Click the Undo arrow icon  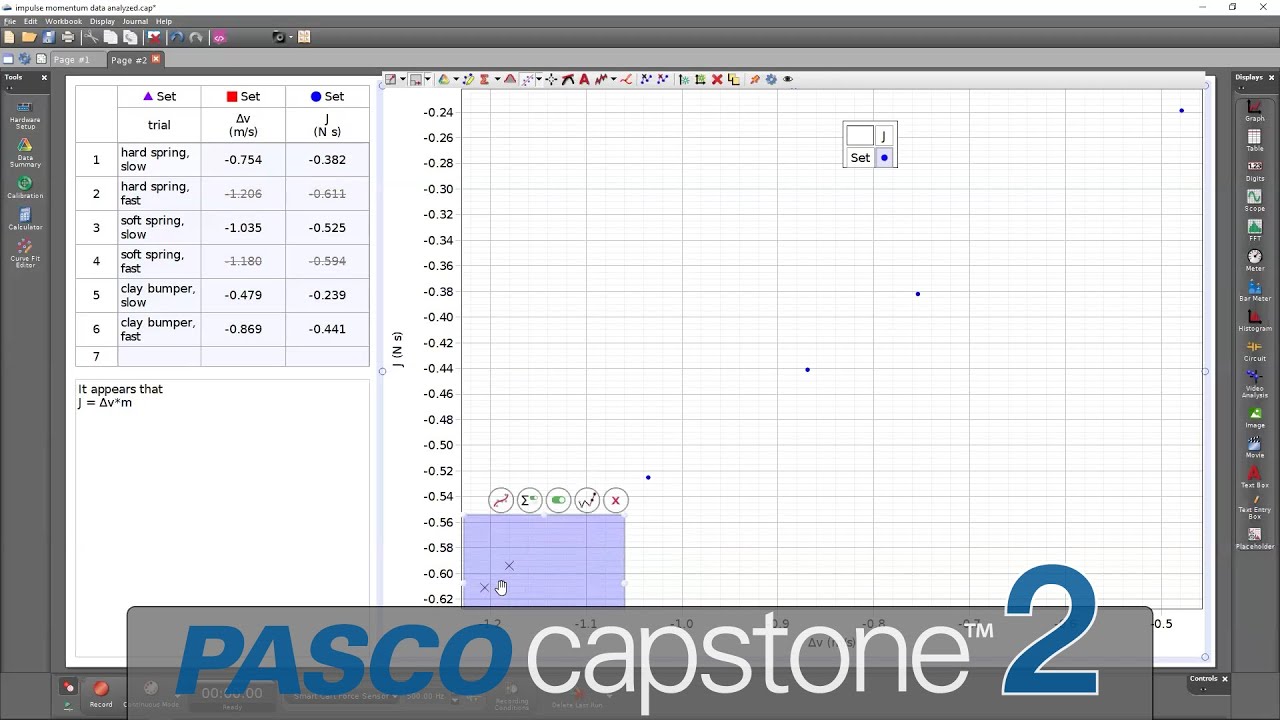(176, 37)
